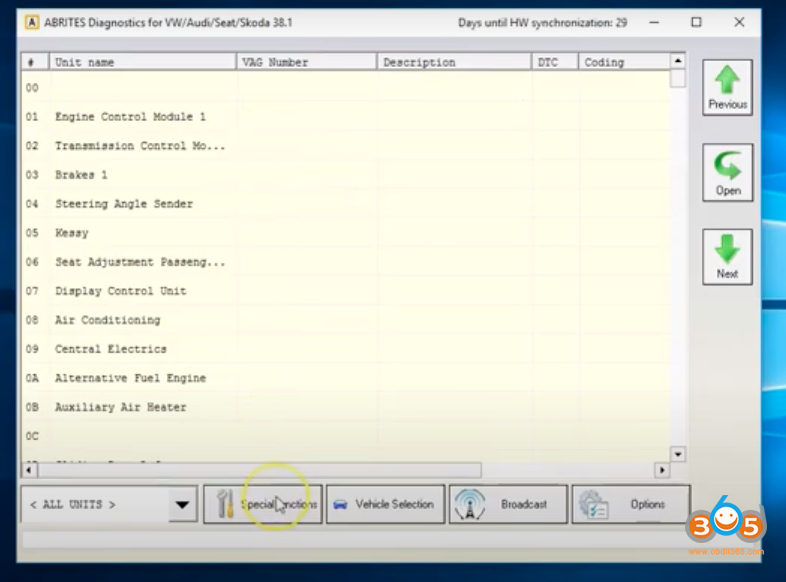The height and width of the screenshot is (582, 786).
Task: Click the Description column header
Action: [454, 62]
